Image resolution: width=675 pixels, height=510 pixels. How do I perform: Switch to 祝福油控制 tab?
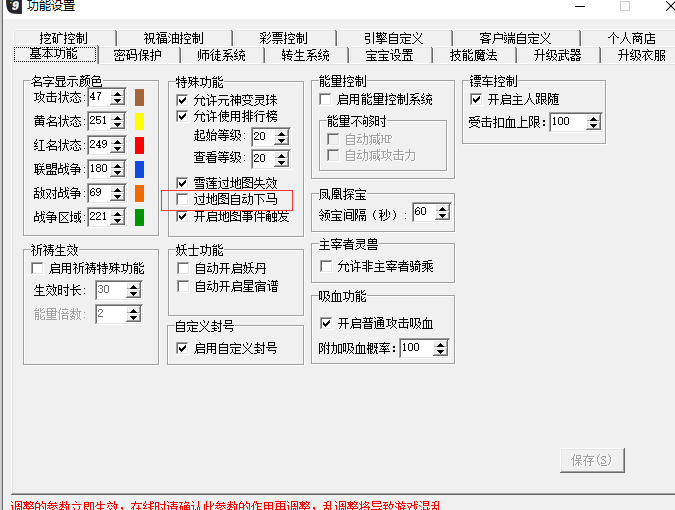coord(174,38)
